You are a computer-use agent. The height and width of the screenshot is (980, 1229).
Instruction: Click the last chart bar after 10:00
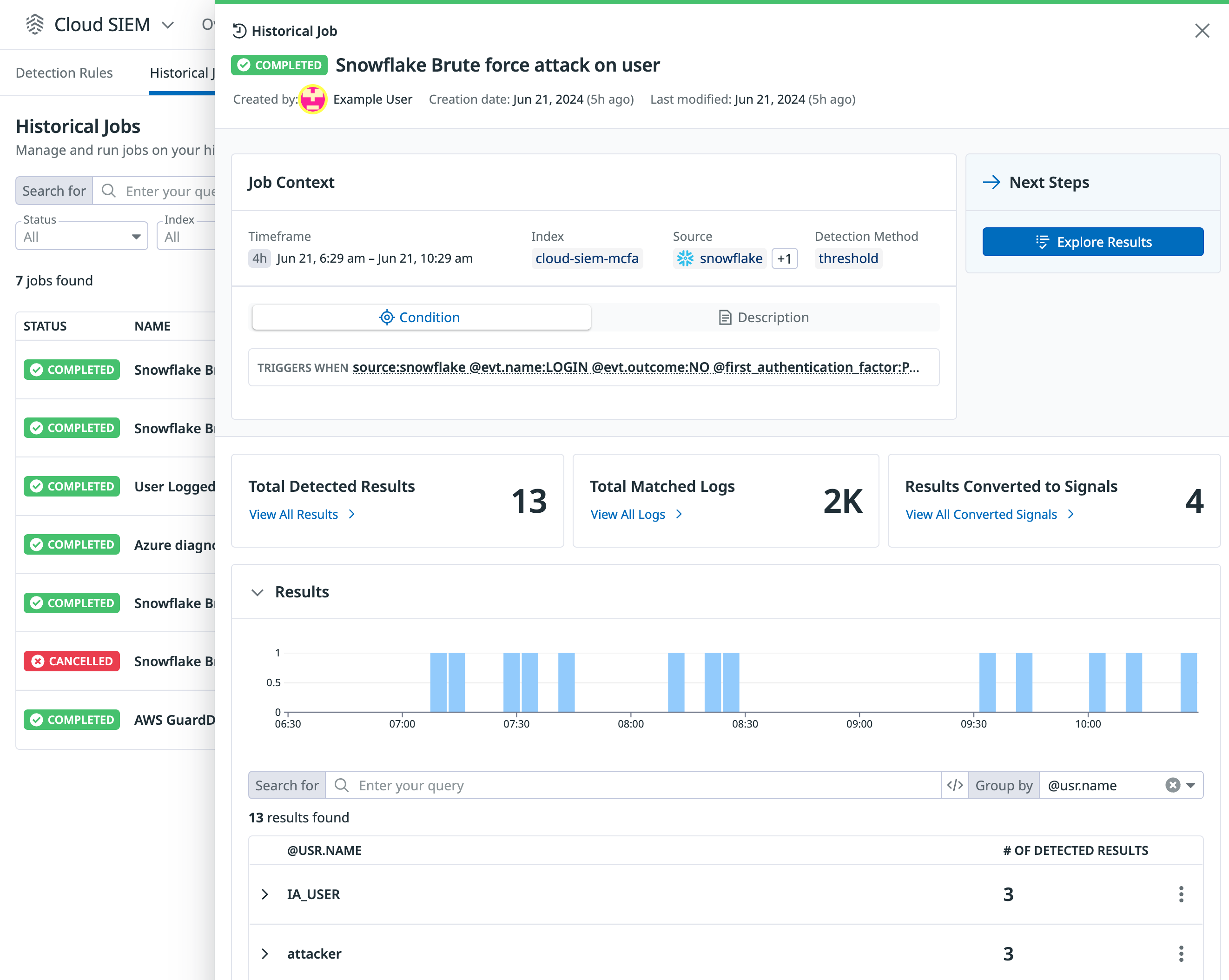(1189, 682)
